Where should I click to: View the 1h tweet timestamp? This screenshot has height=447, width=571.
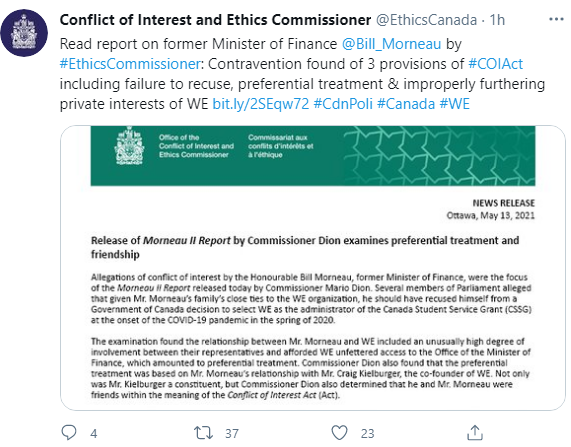pyautogui.click(x=497, y=20)
